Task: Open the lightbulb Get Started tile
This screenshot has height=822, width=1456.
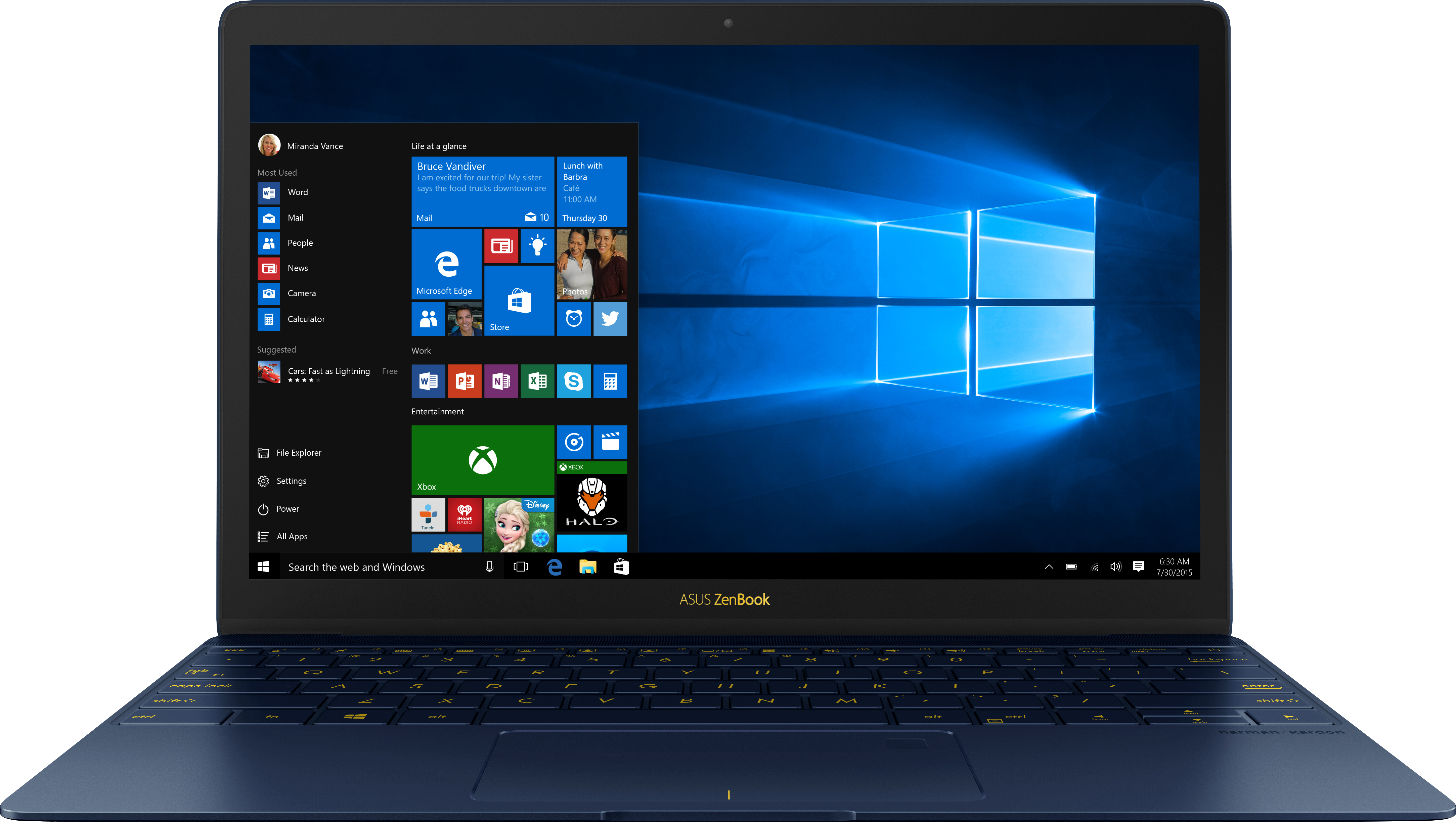Action: point(537,246)
